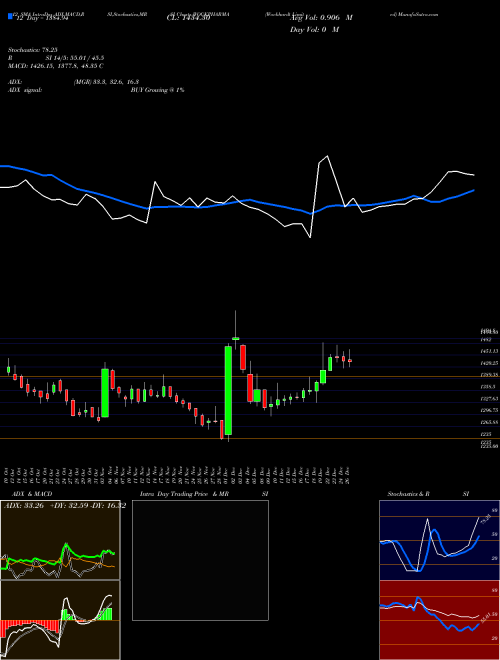Click the last red candle on 26 Dec
The height and width of the screenshot is (660, 500).
click(x=350, y=361)
